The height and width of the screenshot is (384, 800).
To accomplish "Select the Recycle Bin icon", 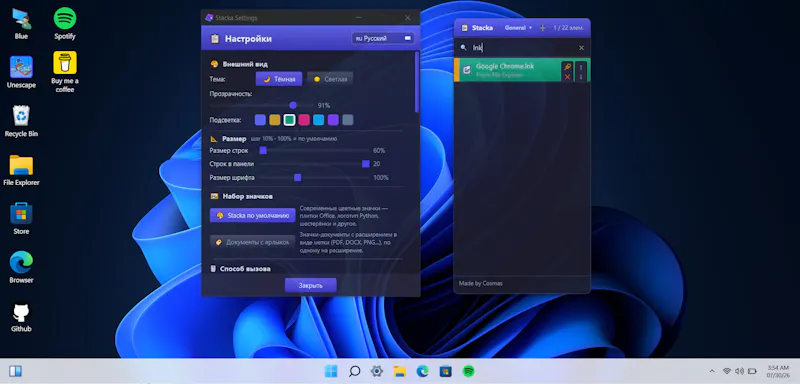I will (x=21, y=121).
